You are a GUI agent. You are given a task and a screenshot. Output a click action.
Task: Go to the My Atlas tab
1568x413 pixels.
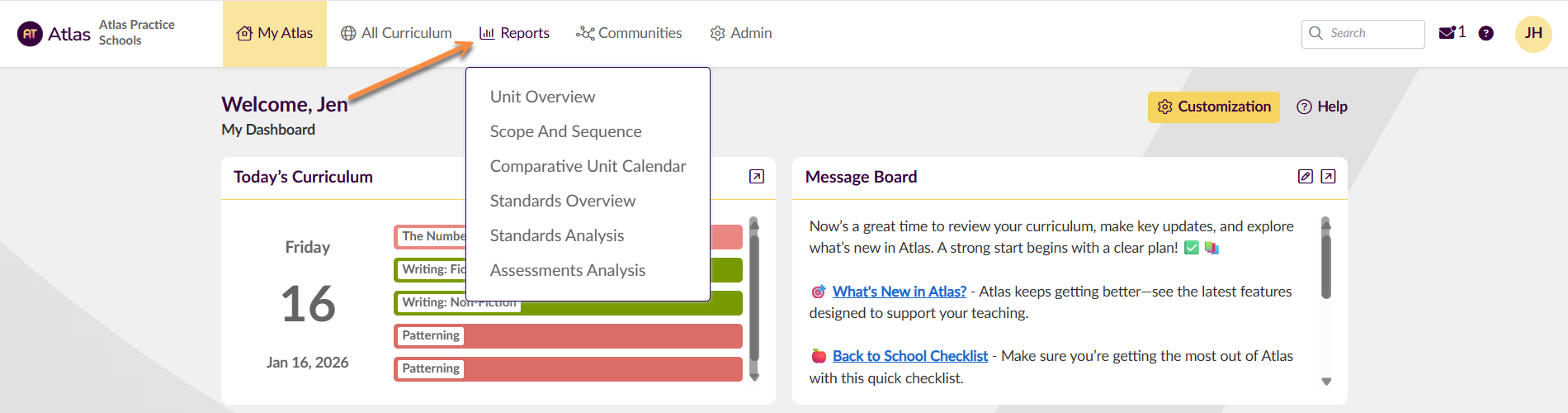(275, 33)
